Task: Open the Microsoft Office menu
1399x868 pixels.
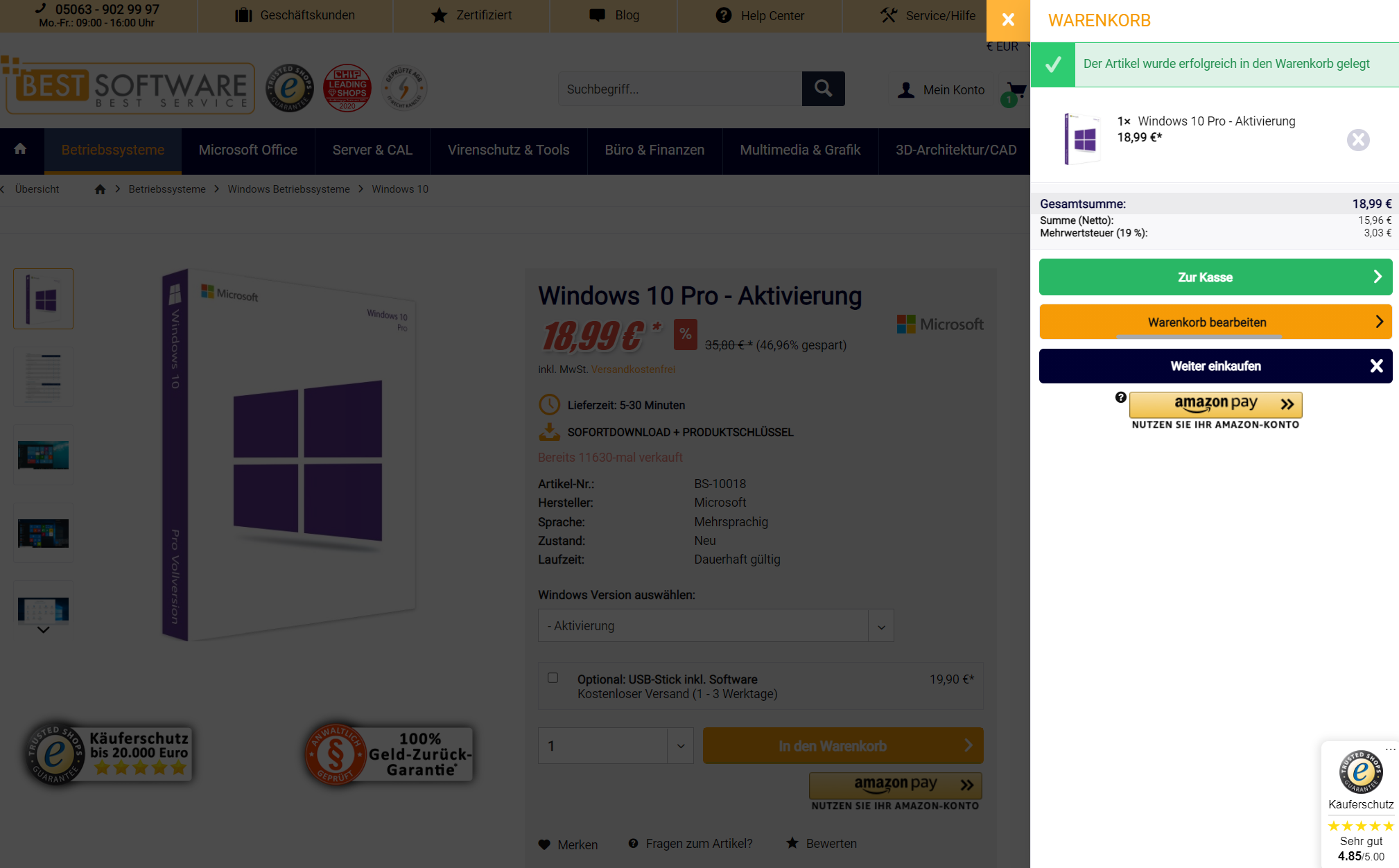Action: pyautogui.click(x=247, y=150)
